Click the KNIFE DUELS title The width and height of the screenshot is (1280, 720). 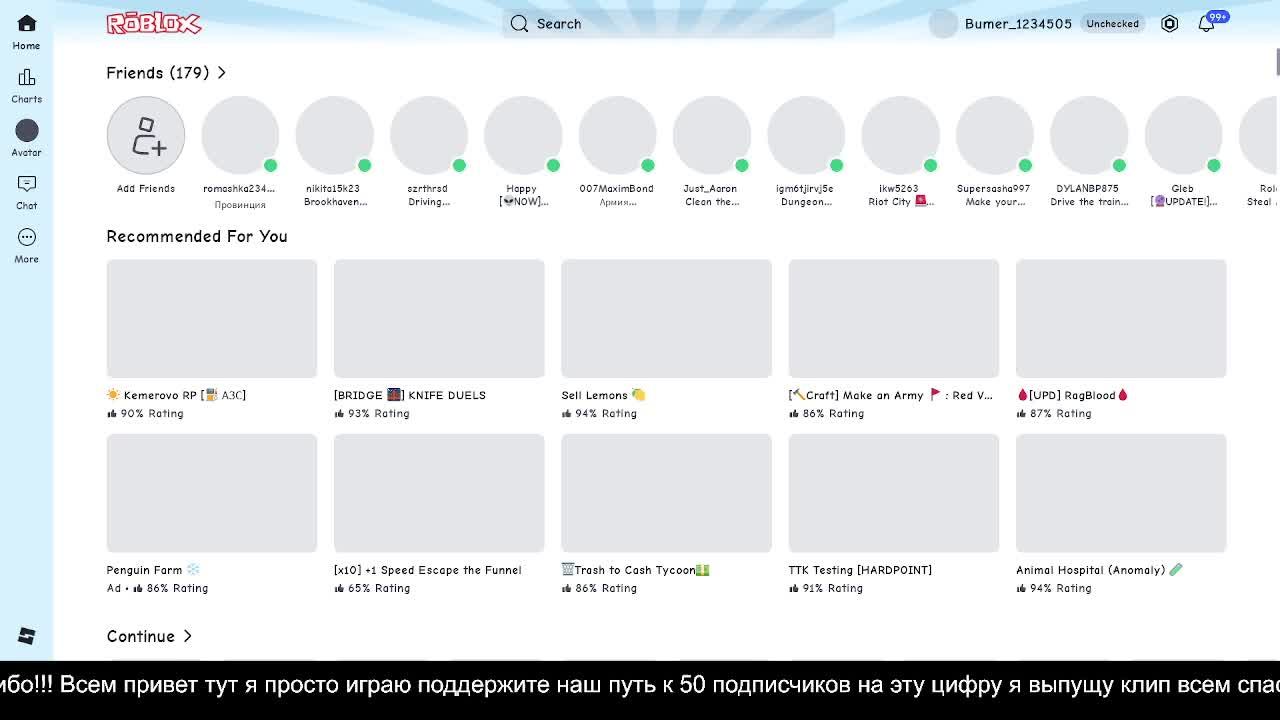point(410,395)
